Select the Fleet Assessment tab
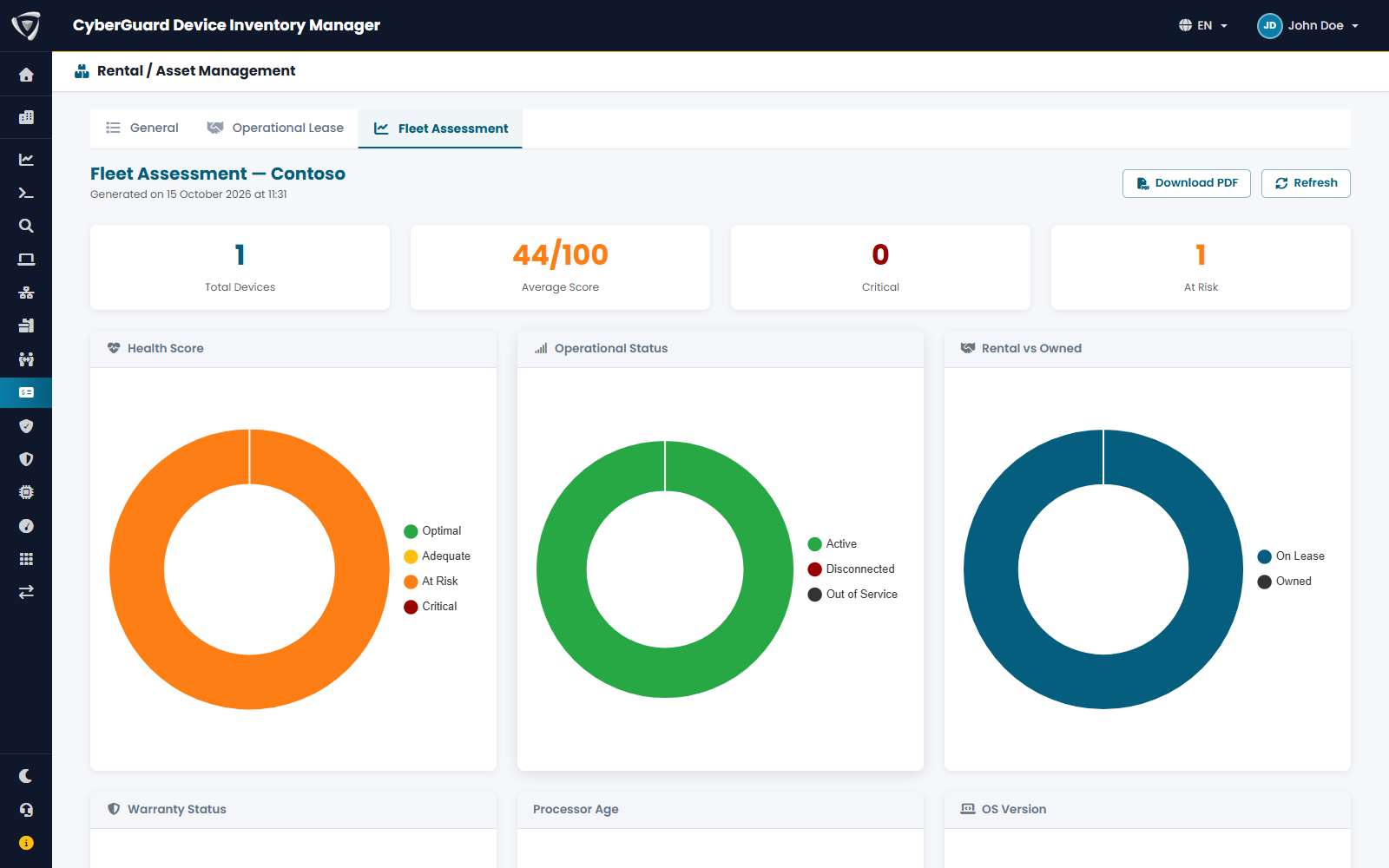Image resolution: width=1389 pixels, height=868 pixels. [440, 128]
